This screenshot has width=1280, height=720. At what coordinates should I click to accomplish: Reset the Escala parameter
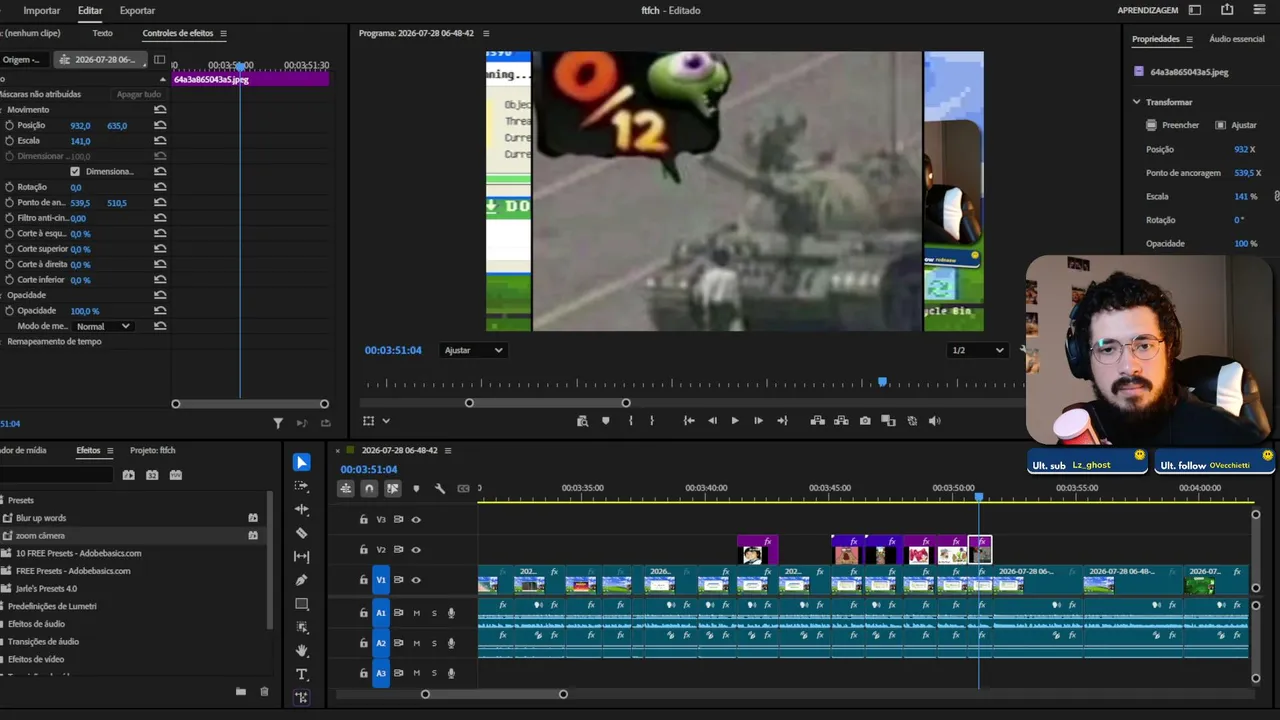160,141
